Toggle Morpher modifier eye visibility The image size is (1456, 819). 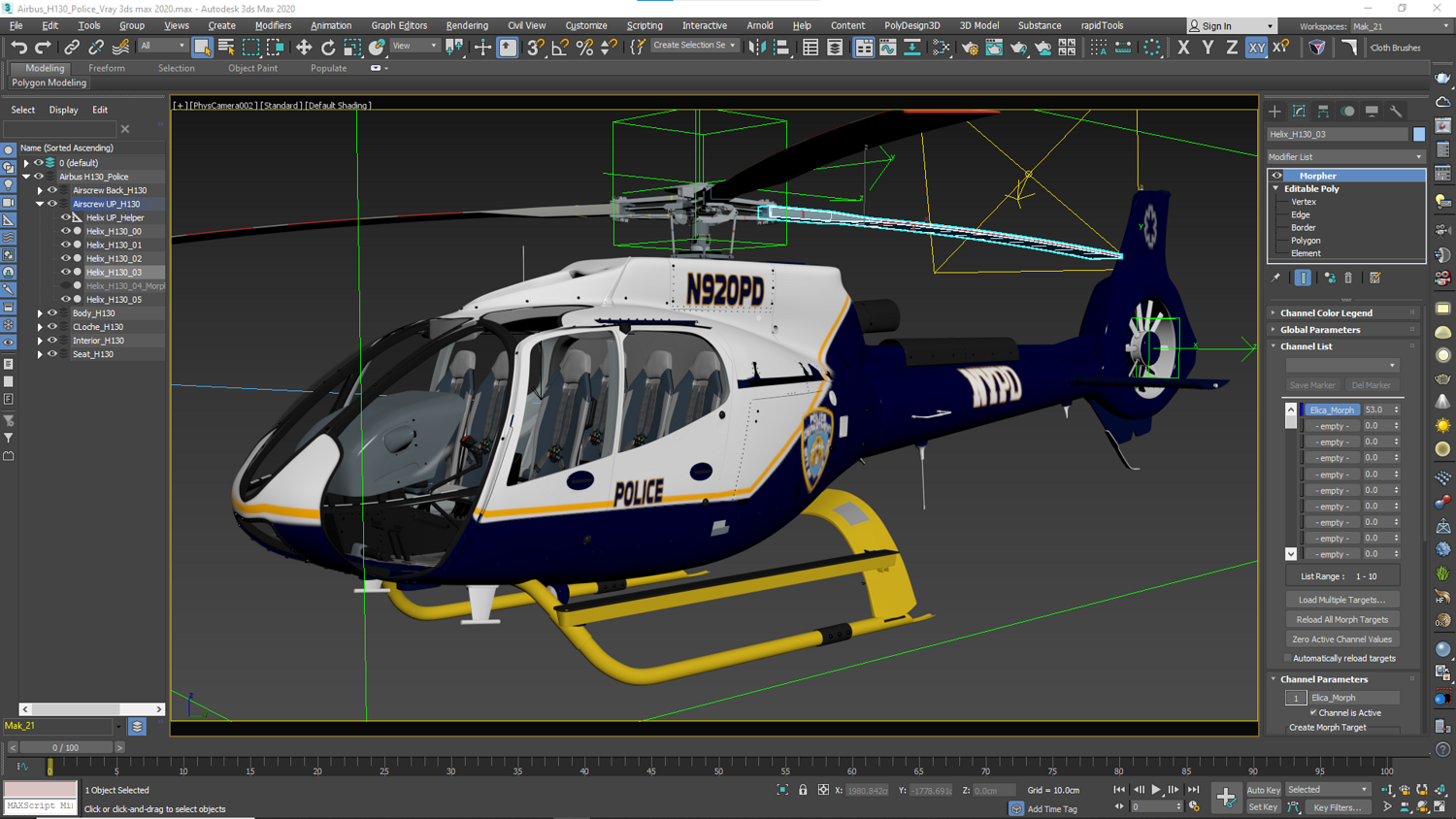(x=1276, y=176)
